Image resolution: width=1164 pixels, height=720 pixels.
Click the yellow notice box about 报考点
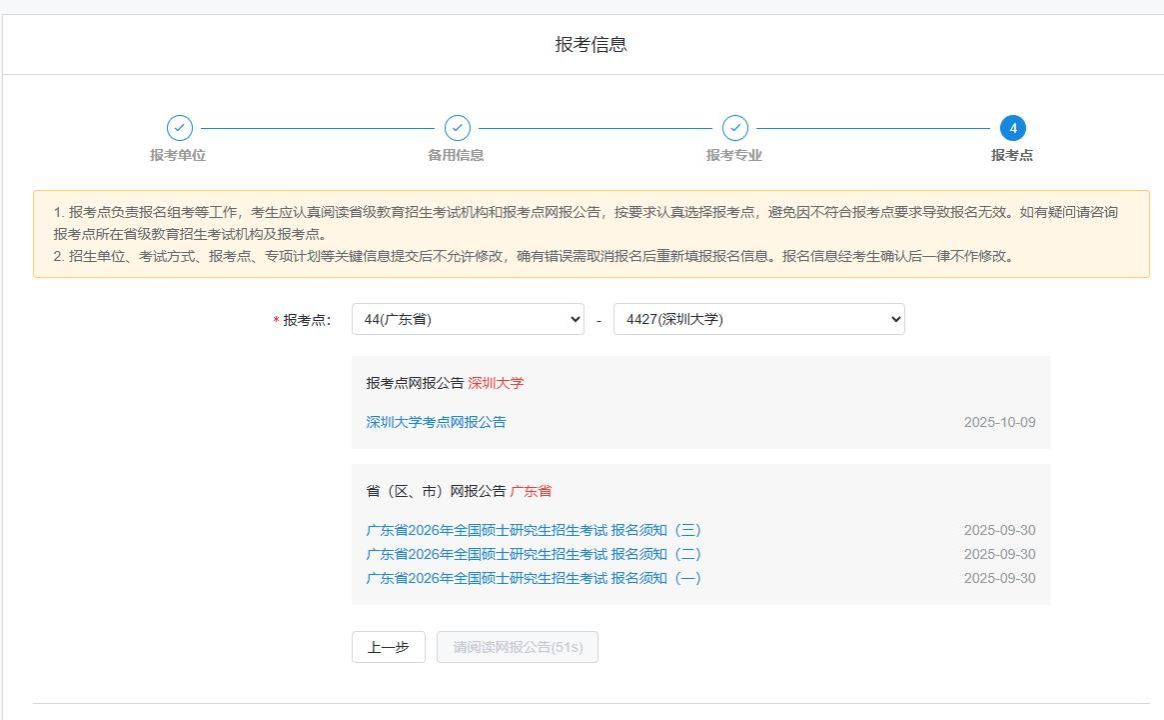pos(591,234)
